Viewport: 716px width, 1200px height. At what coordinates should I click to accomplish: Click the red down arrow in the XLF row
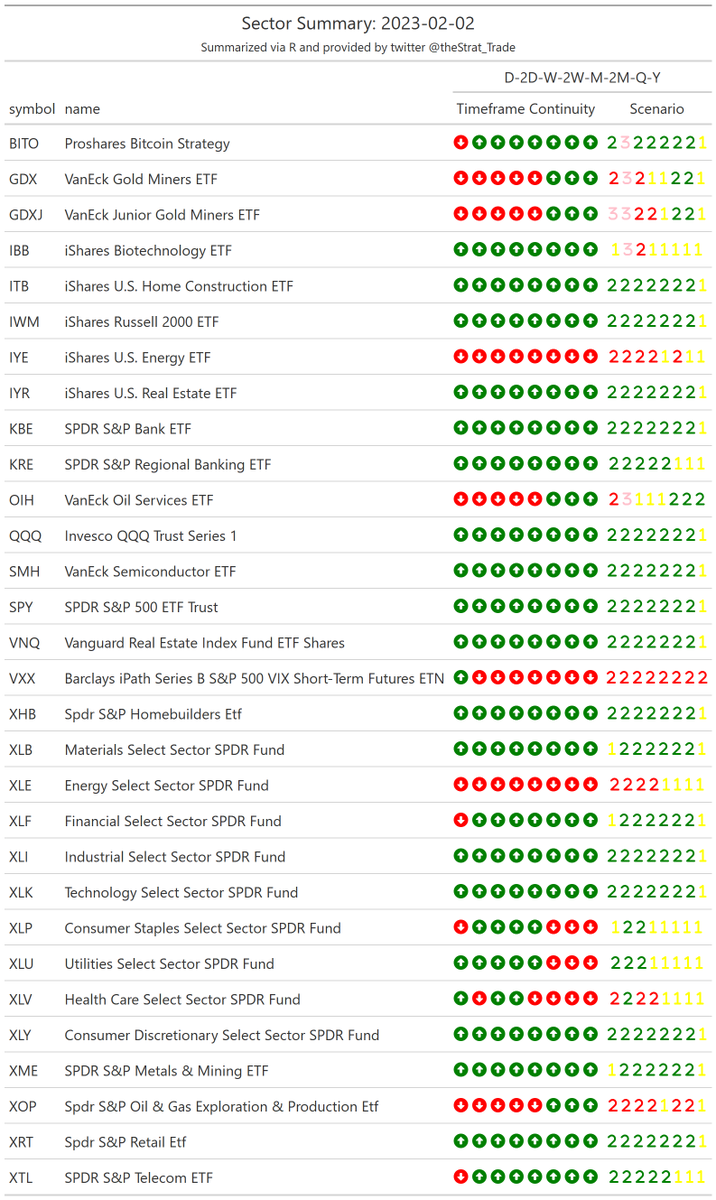(x=461, y=821)
